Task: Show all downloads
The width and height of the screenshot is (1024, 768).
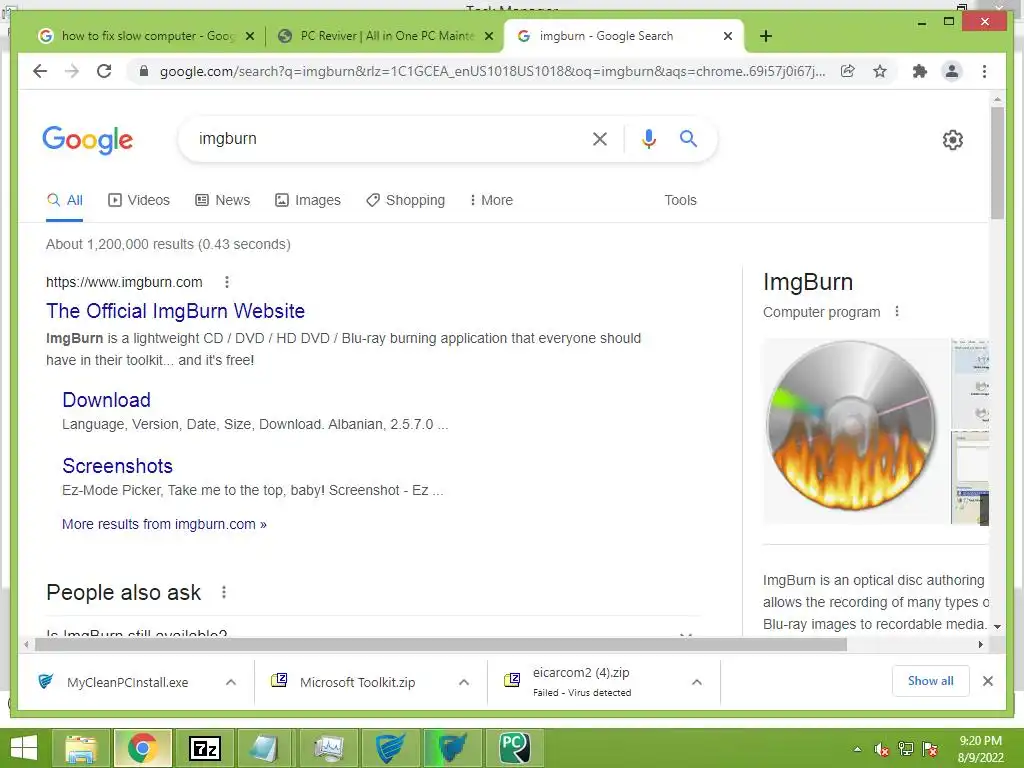Action: tap(931, 681)
